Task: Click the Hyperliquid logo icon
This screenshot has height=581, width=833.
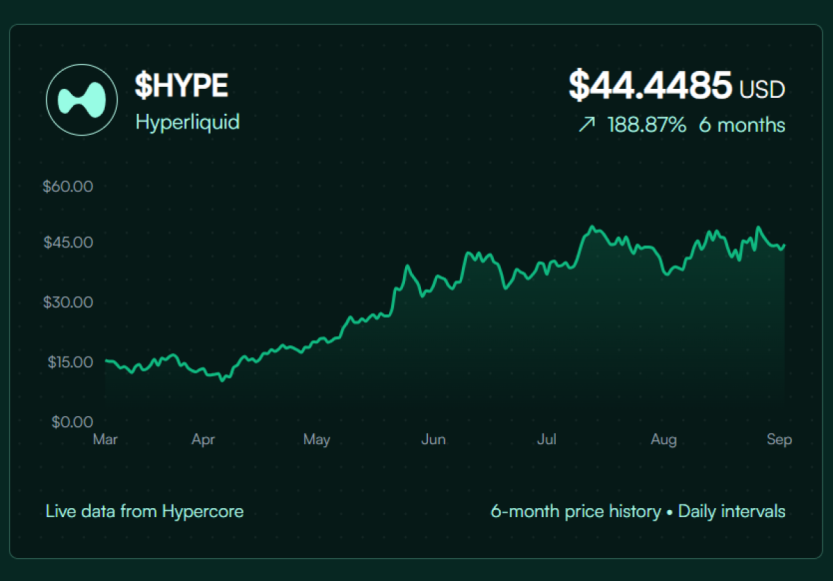Action: click(x=82, y=100)
